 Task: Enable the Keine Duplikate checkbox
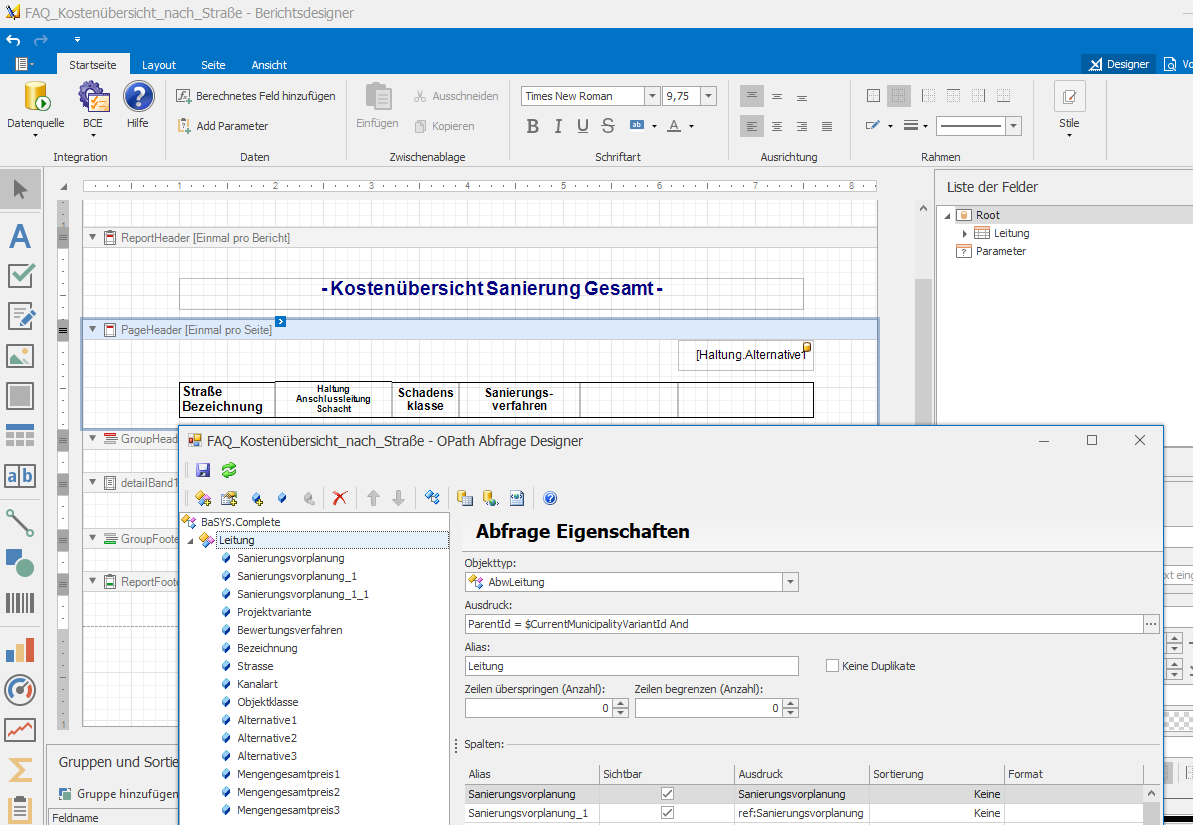click(832, 666)
